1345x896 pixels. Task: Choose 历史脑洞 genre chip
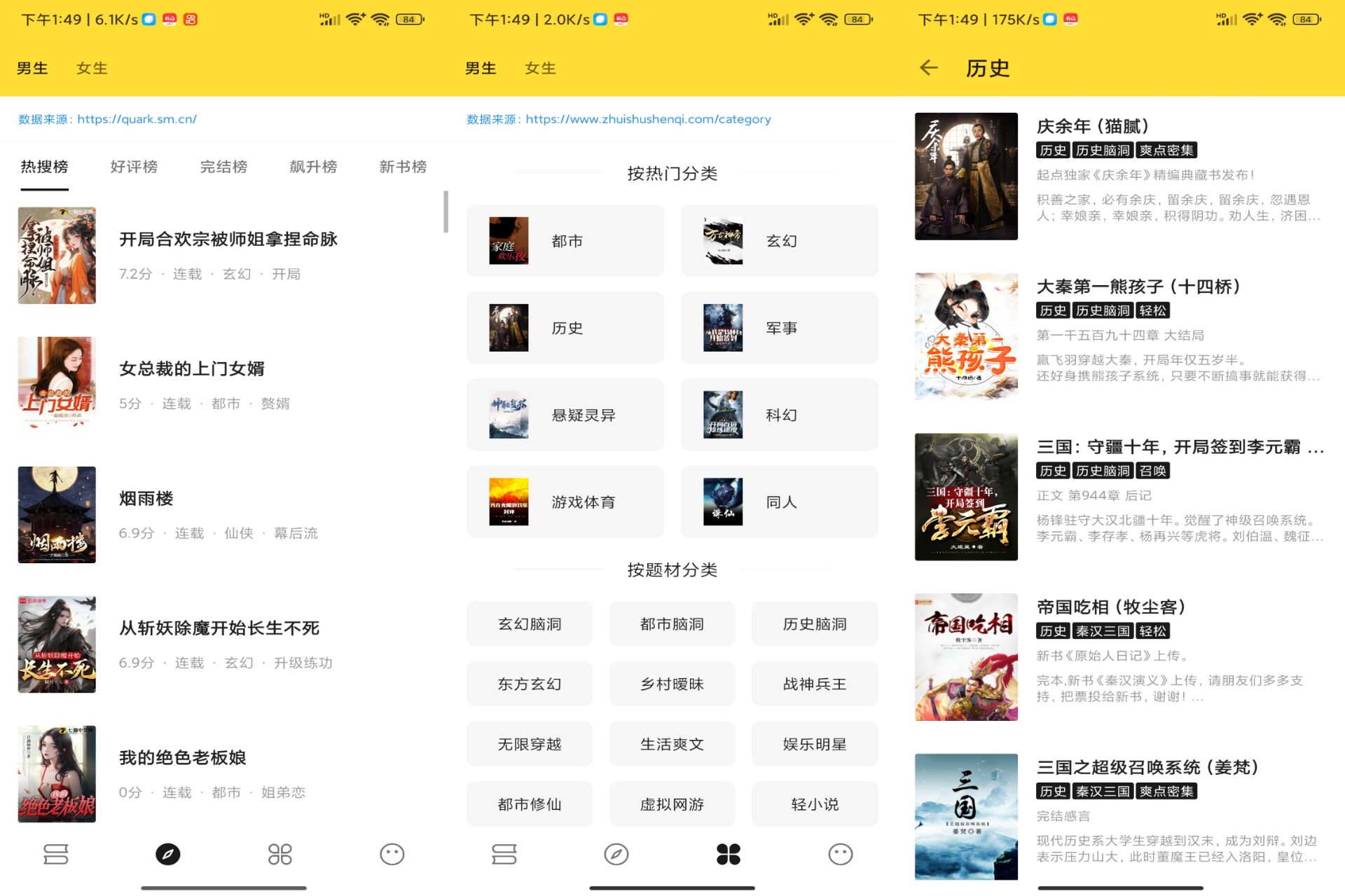(815, 623)
